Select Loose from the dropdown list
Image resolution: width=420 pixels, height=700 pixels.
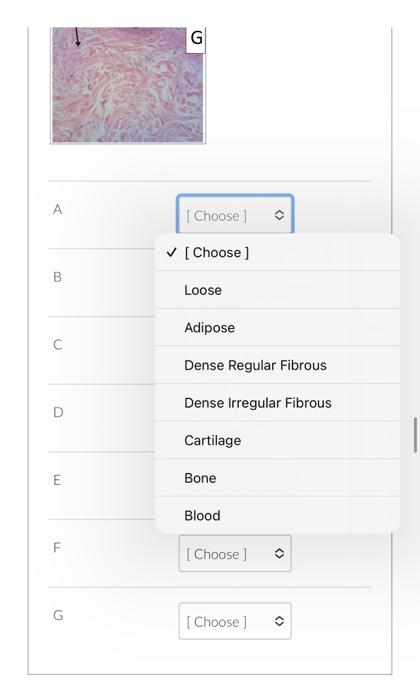click(277, 290)
